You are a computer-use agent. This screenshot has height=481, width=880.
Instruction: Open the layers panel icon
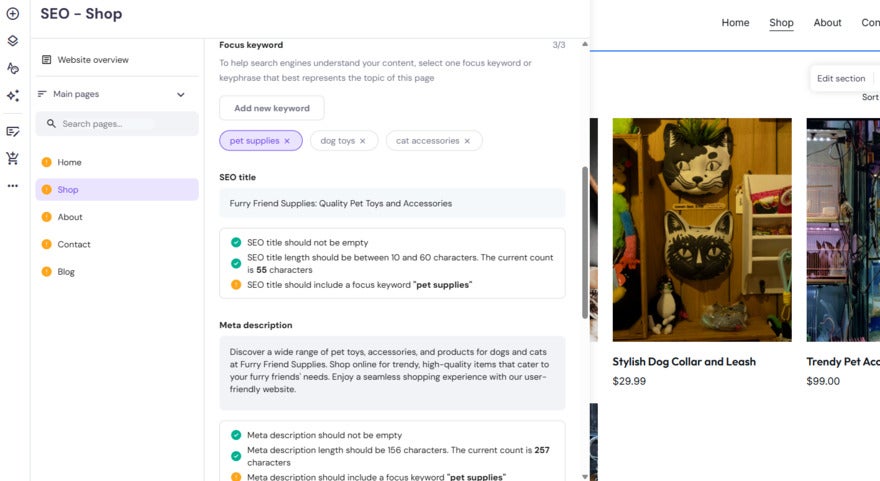pos(13,41)
